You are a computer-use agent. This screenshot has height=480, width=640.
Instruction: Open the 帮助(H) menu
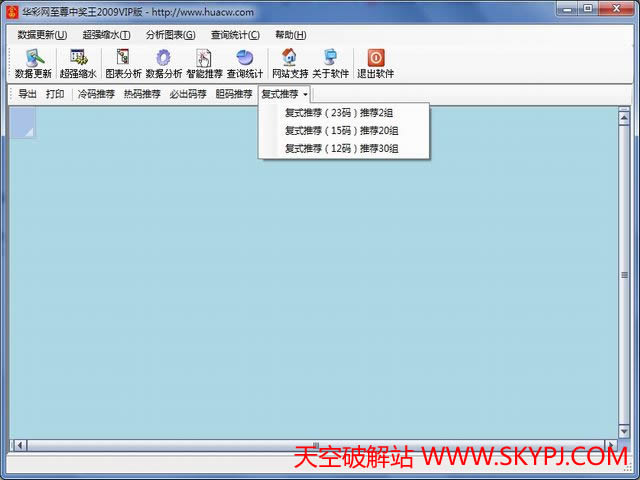pos(290,35)
